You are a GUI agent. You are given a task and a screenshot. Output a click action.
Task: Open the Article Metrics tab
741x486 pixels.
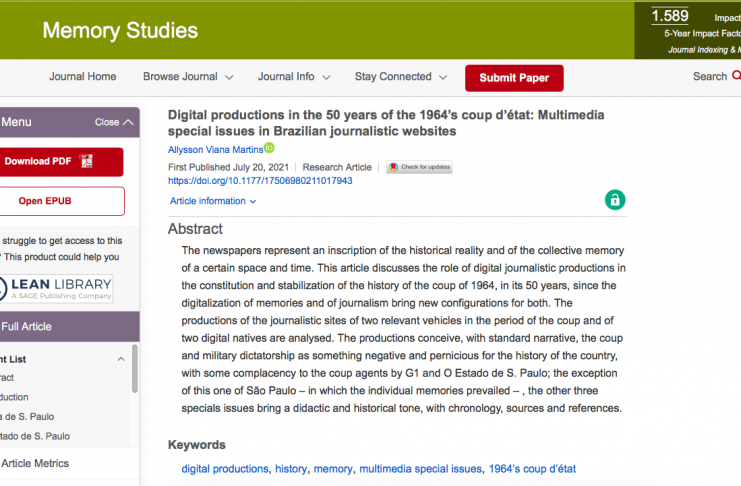(x=35, y=463)
